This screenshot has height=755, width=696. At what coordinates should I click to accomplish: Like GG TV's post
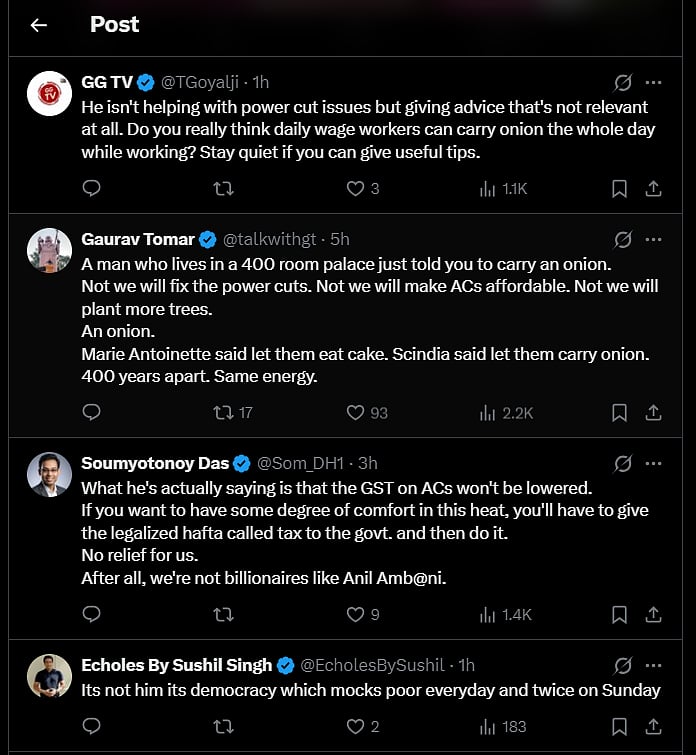[x=355, y=188]
